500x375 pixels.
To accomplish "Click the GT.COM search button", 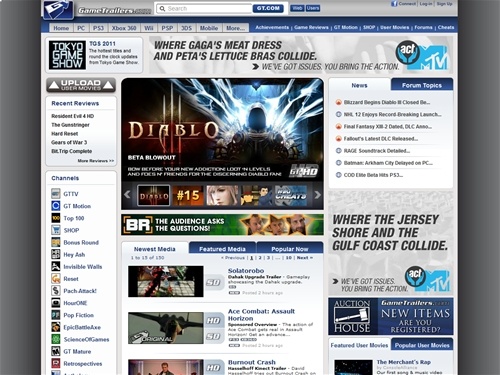I will coord(268,8).
